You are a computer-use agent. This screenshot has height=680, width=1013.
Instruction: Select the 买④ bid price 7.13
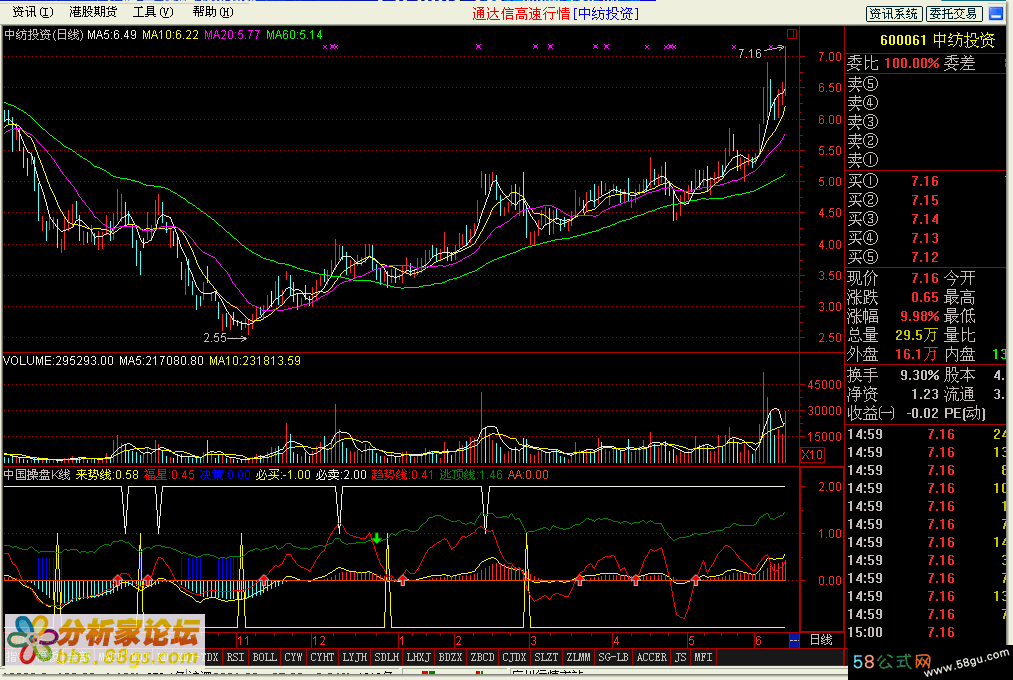[x=924, y=238]
